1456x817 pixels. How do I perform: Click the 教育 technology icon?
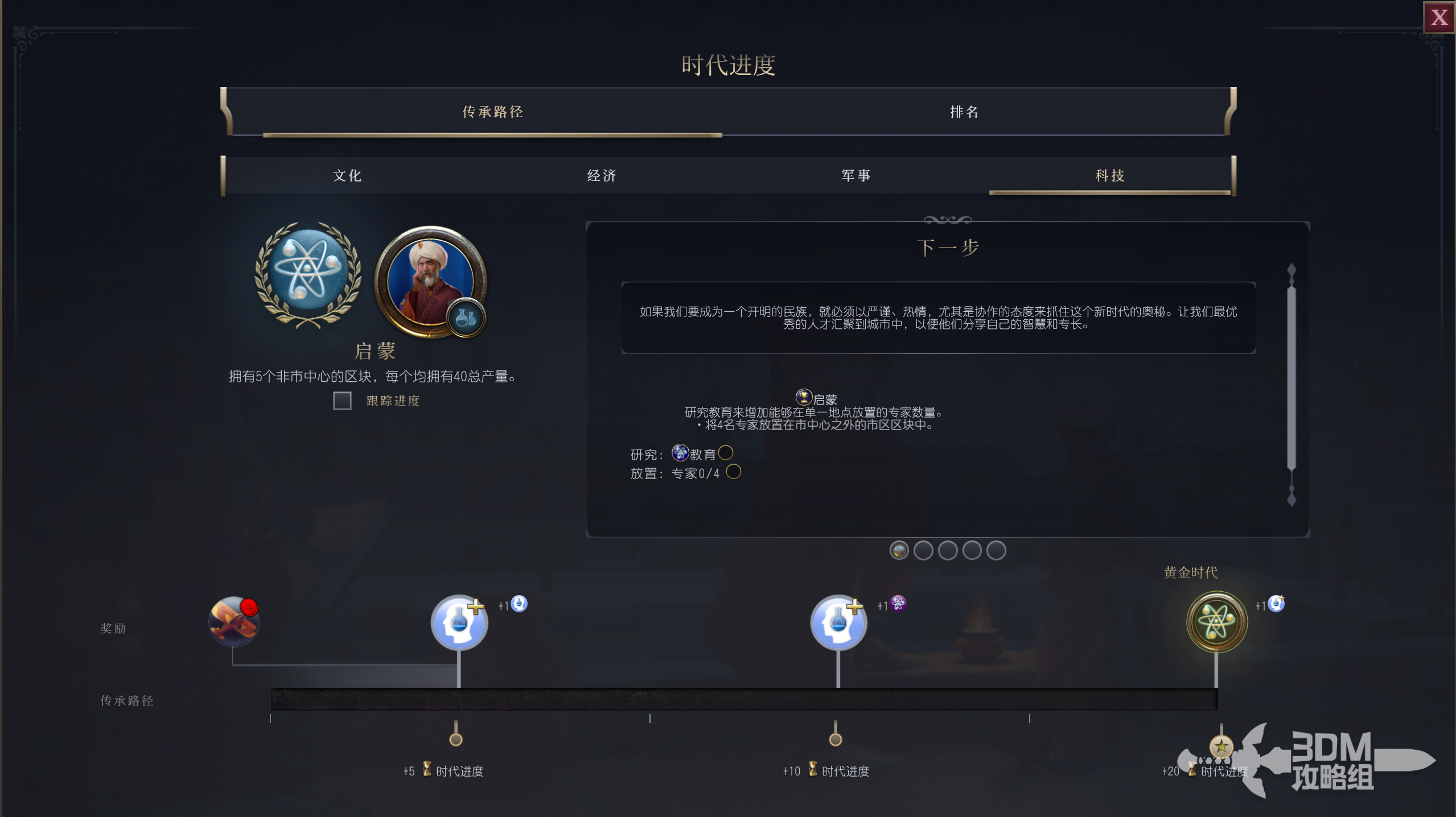click(680, 453)
